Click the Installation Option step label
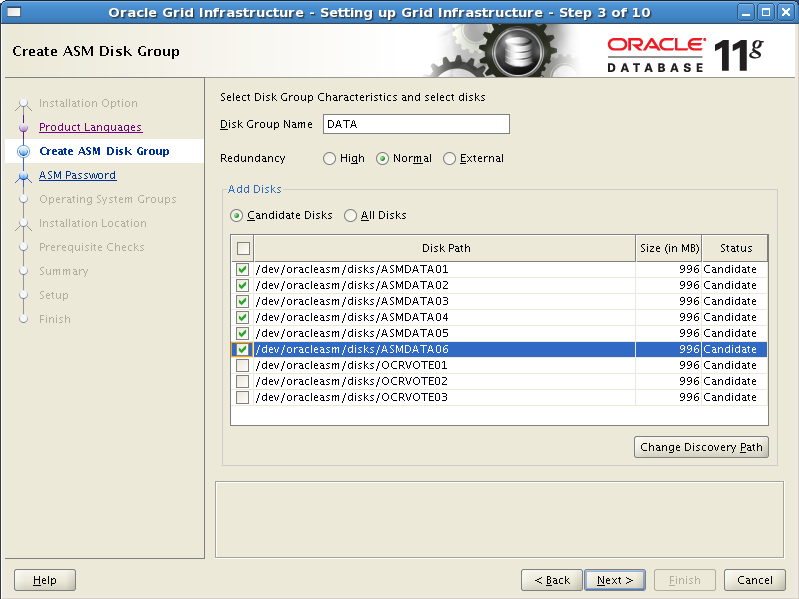799x599 pixels. point(88,103)
